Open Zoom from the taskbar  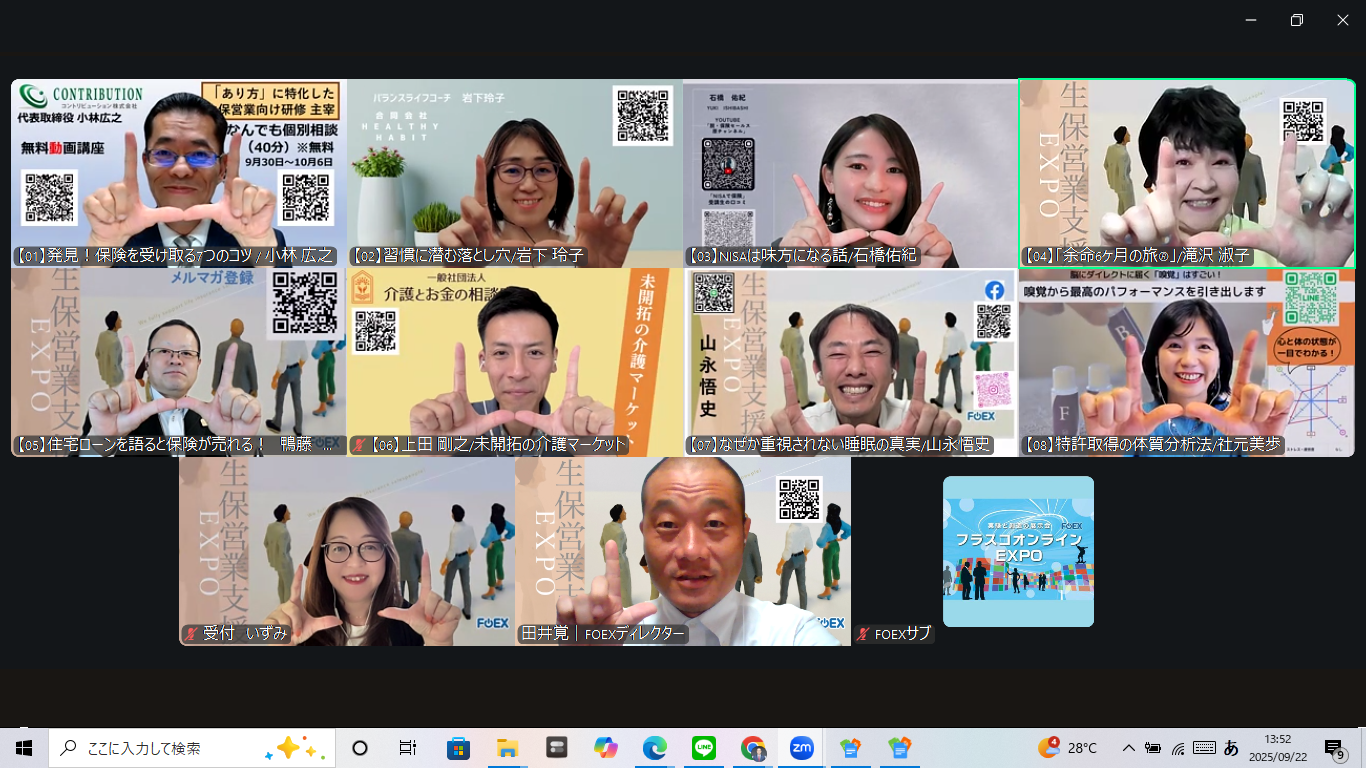coord(801,748)
